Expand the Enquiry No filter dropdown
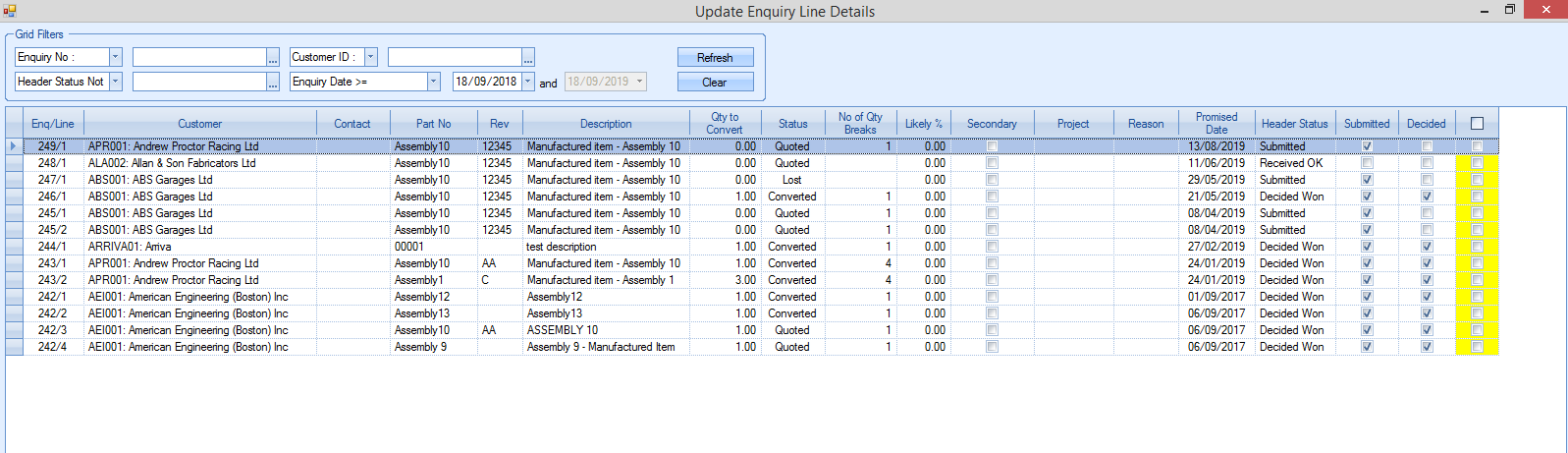 coord(116,57)
